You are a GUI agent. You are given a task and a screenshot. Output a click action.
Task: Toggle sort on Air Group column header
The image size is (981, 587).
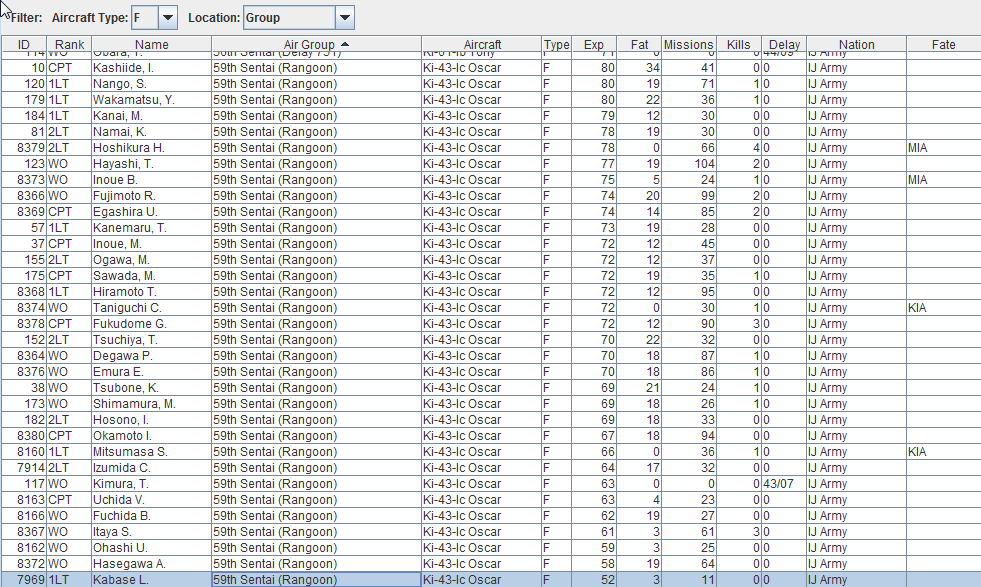click(316, 44)
